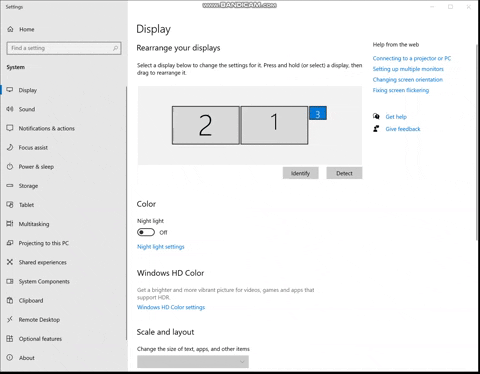This screenshot has width=480, height=374.
Task: Select the blue display 3 box
Action: click(318, 113)
